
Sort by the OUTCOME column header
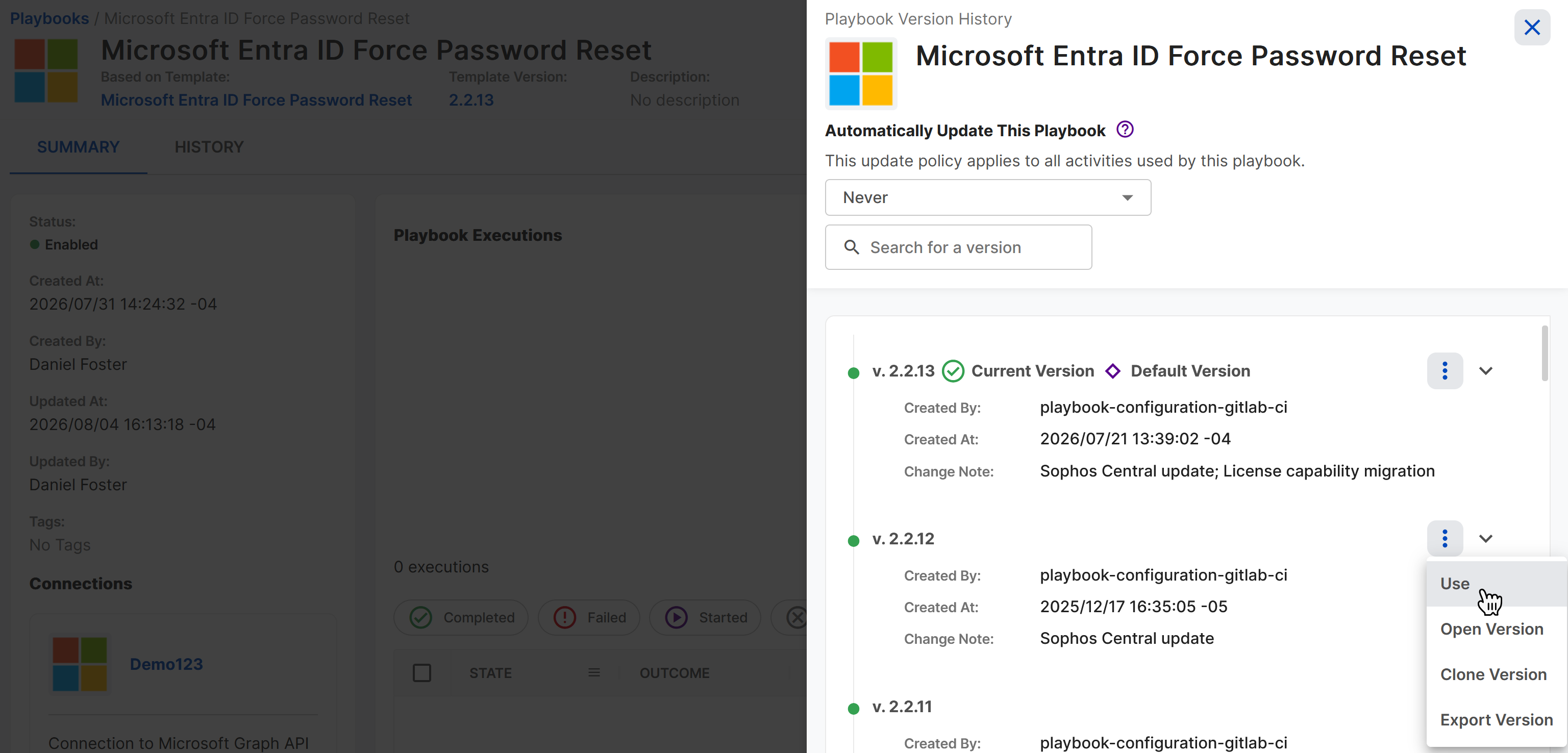[675, 672]
